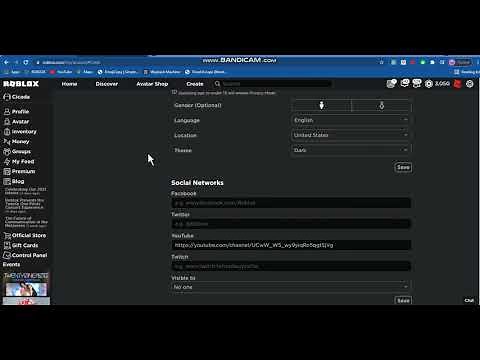480x360 pixels.
Task: Open the Robux balance icon showing 3,050
Action: click(x=429, y=84)
